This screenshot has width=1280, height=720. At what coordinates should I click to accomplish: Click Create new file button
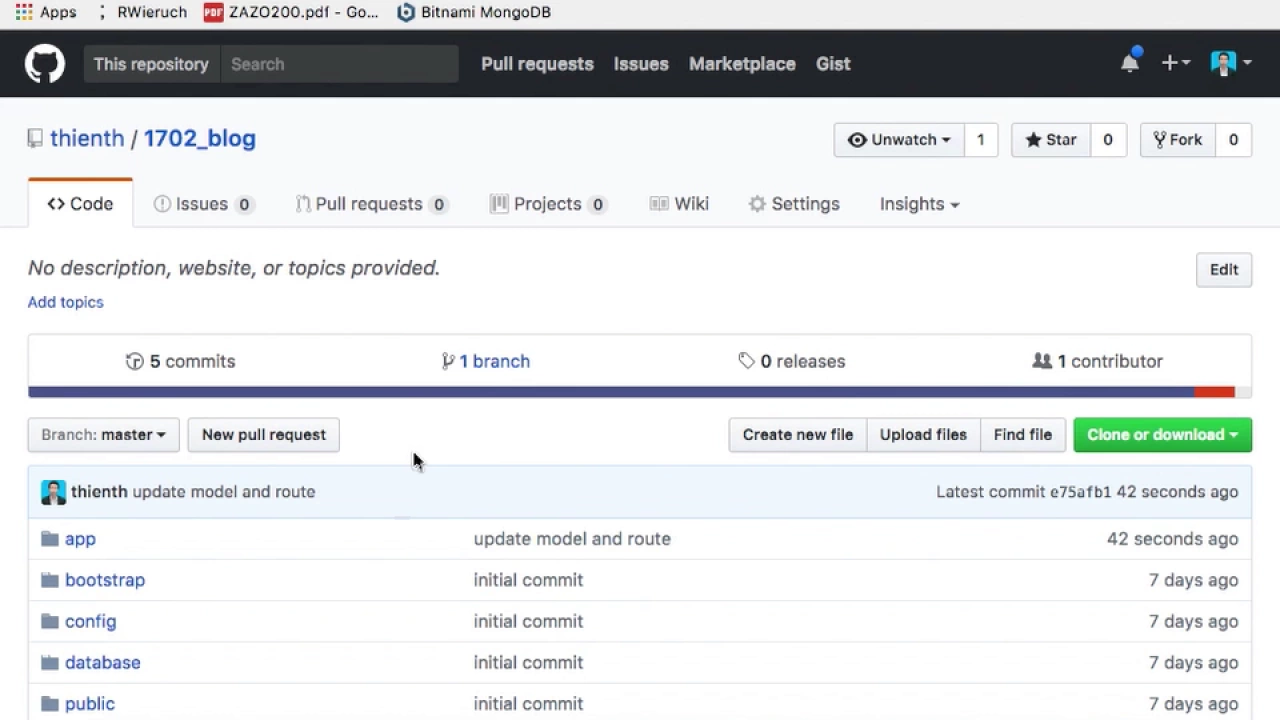coord(798,435)
